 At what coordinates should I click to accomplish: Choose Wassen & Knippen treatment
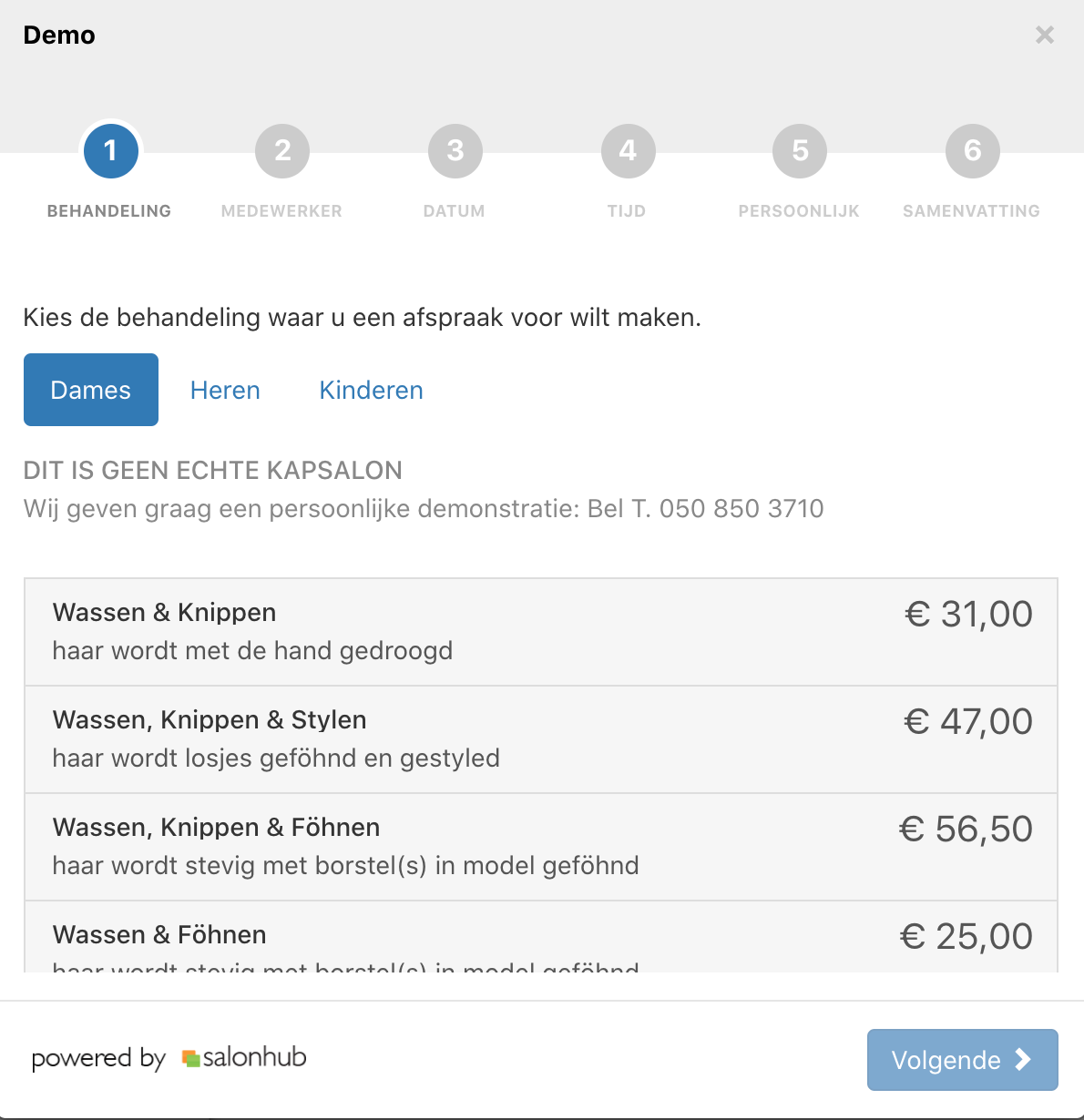pos(541,632)
